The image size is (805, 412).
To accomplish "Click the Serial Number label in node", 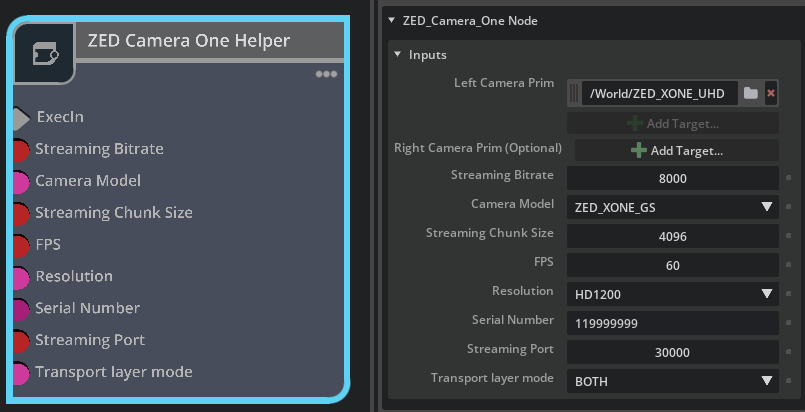I will click(x=87, y=308).
